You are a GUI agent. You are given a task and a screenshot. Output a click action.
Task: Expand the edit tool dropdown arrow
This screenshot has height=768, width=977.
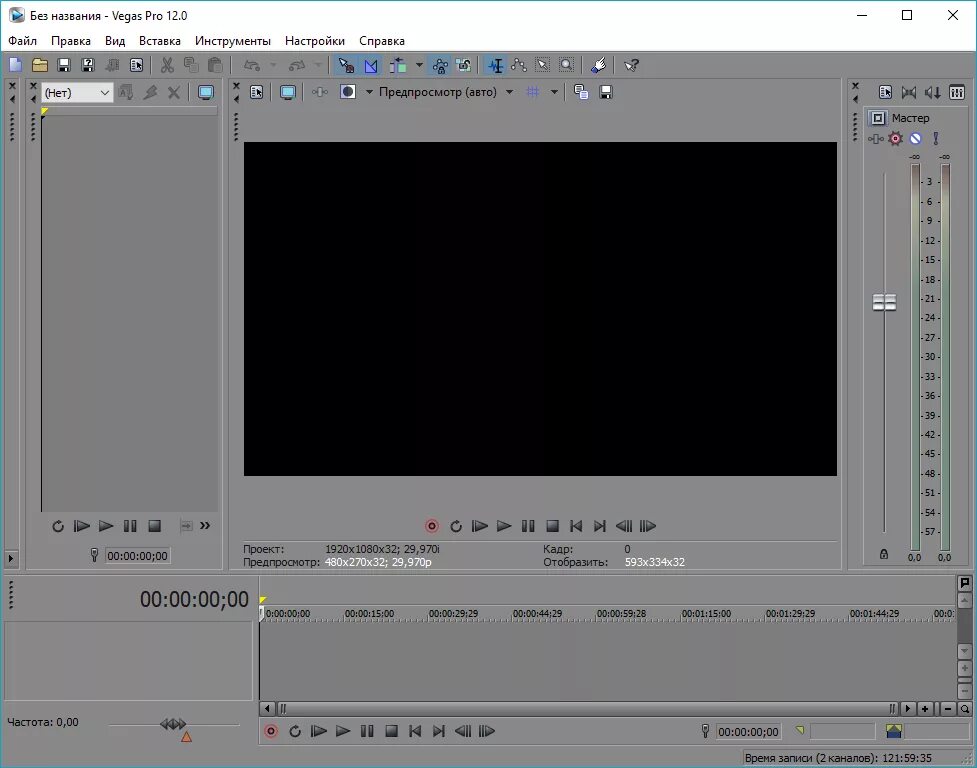(x=419, y=65)
